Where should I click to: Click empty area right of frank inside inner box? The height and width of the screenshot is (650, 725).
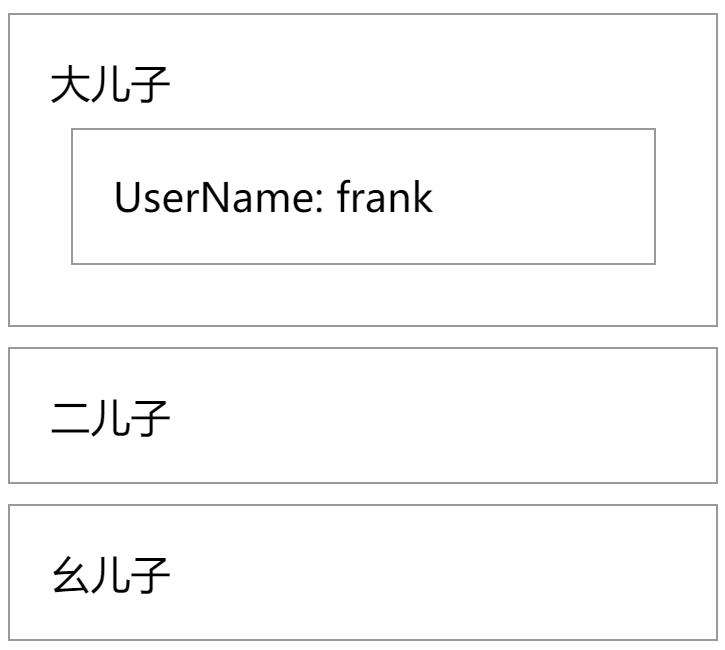click(x=541, y=197)
